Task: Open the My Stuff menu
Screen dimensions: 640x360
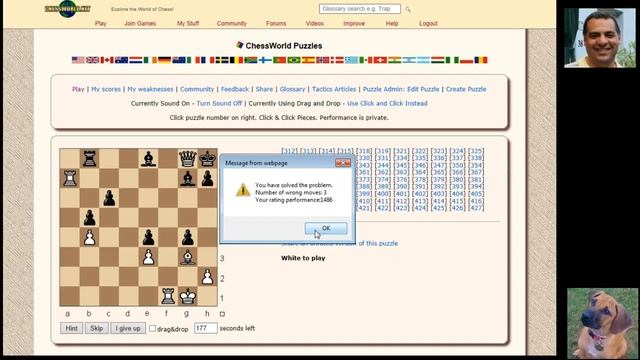Action: click(188, 24)
